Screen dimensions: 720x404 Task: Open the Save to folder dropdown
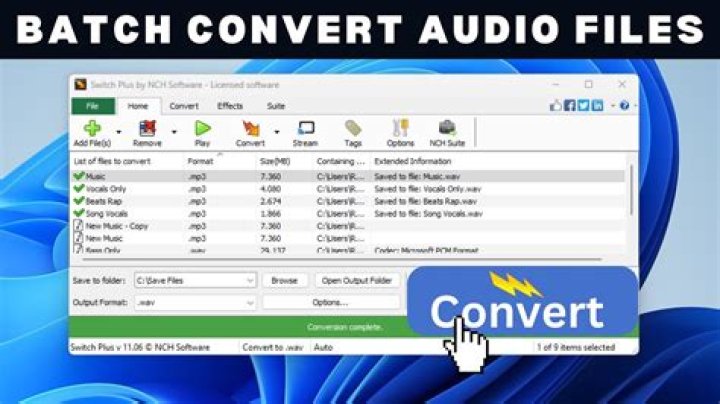pyautogui.click(x=250, y=281)
